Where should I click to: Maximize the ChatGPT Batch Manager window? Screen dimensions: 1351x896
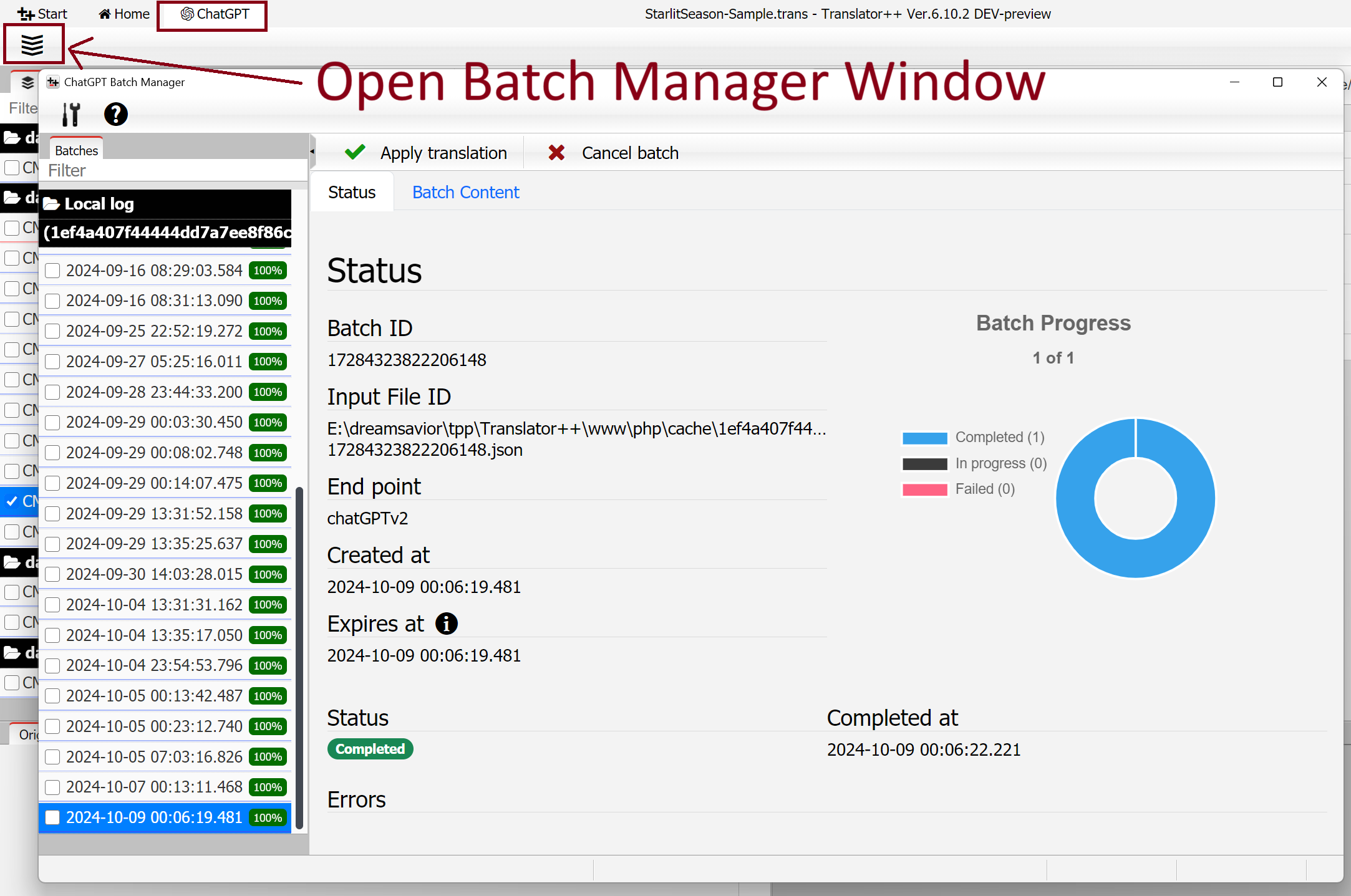coord(1277,82)
